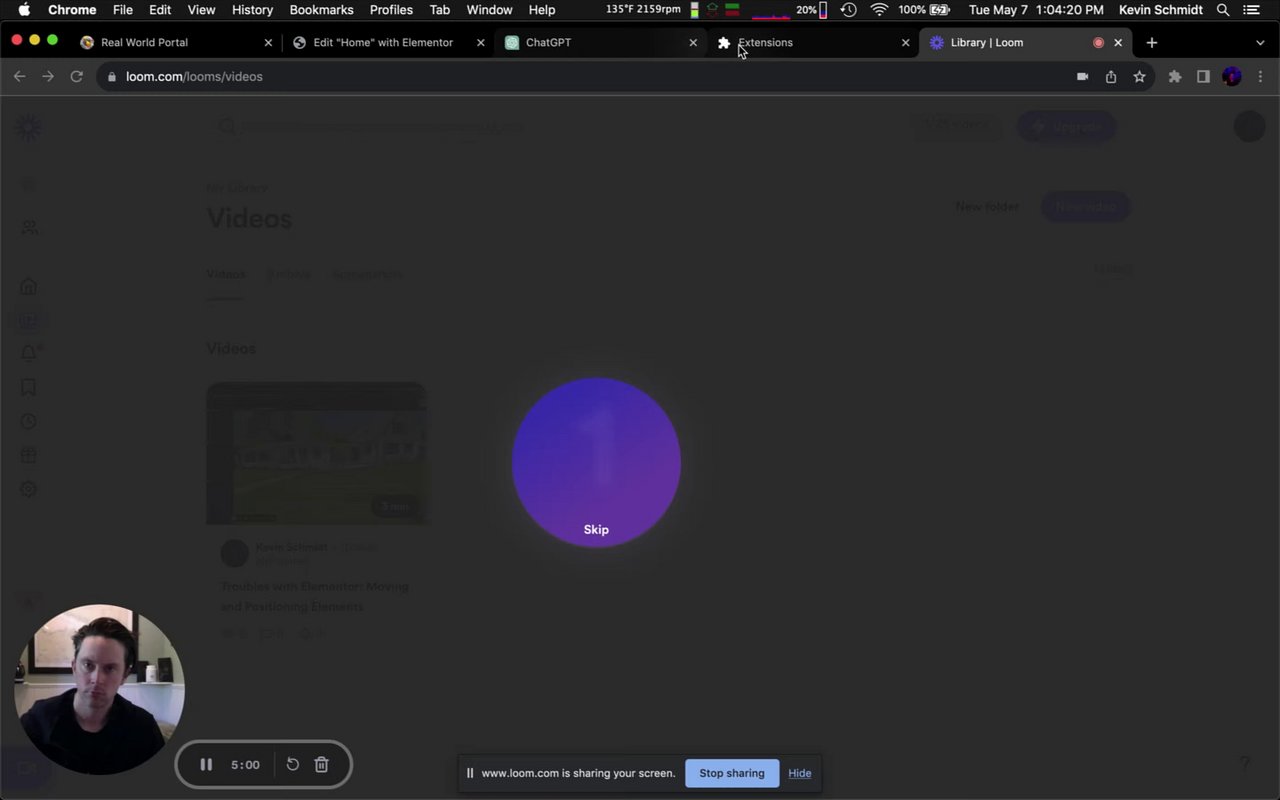Click the Kevin Schmidt user menu
The width and height of the screenshot is (1280, 800).
pyautogui.click(x=1161, y=10)
